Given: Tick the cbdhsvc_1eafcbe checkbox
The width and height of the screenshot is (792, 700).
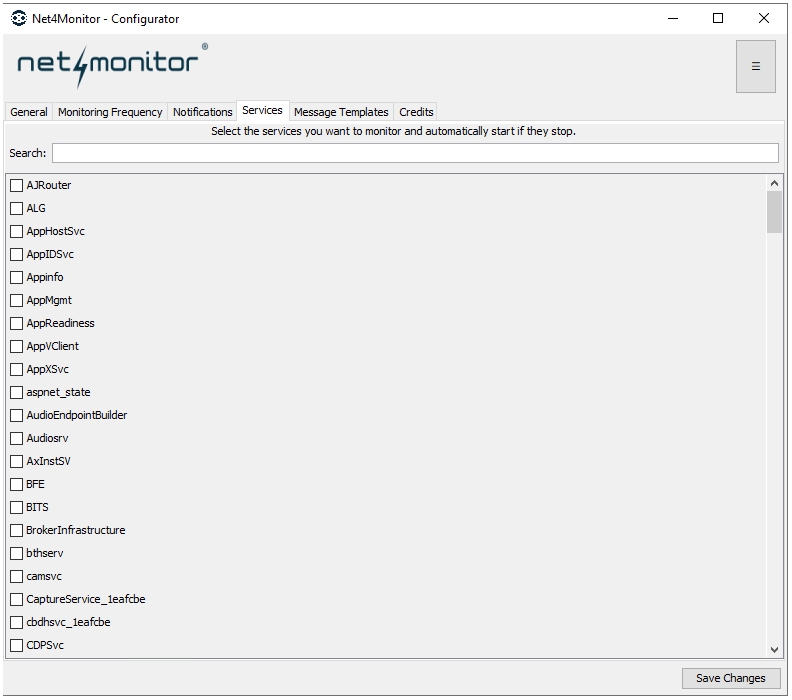Looking at the screenshot, I should tap(17, 622).
